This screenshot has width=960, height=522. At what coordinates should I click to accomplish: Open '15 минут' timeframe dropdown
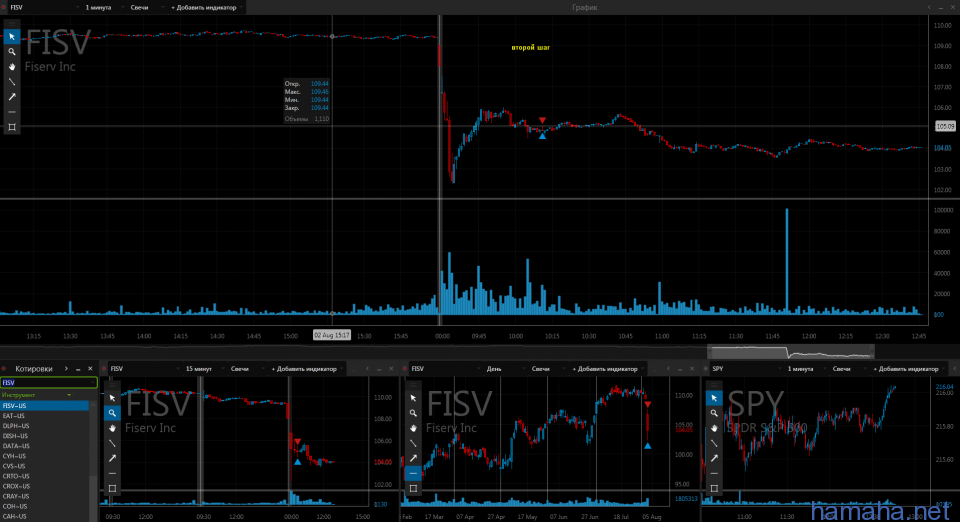pos(203,369)
